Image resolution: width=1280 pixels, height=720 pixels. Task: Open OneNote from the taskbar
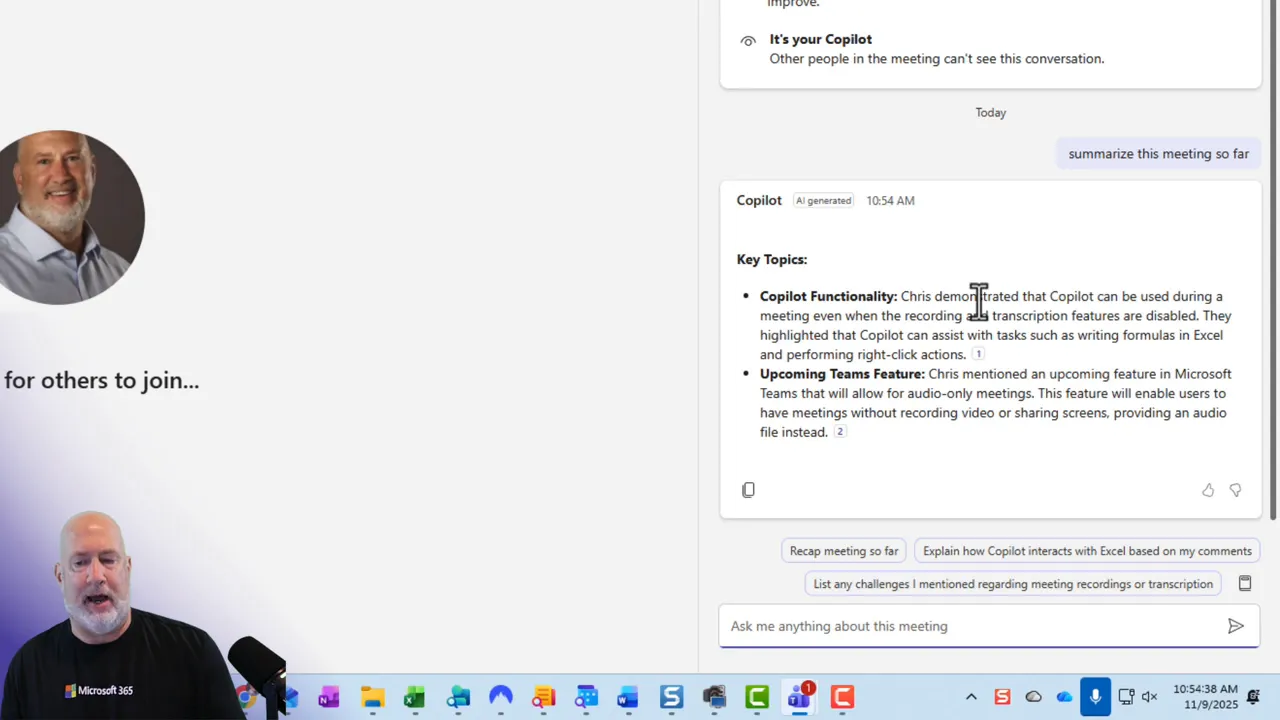click(328, 696)
